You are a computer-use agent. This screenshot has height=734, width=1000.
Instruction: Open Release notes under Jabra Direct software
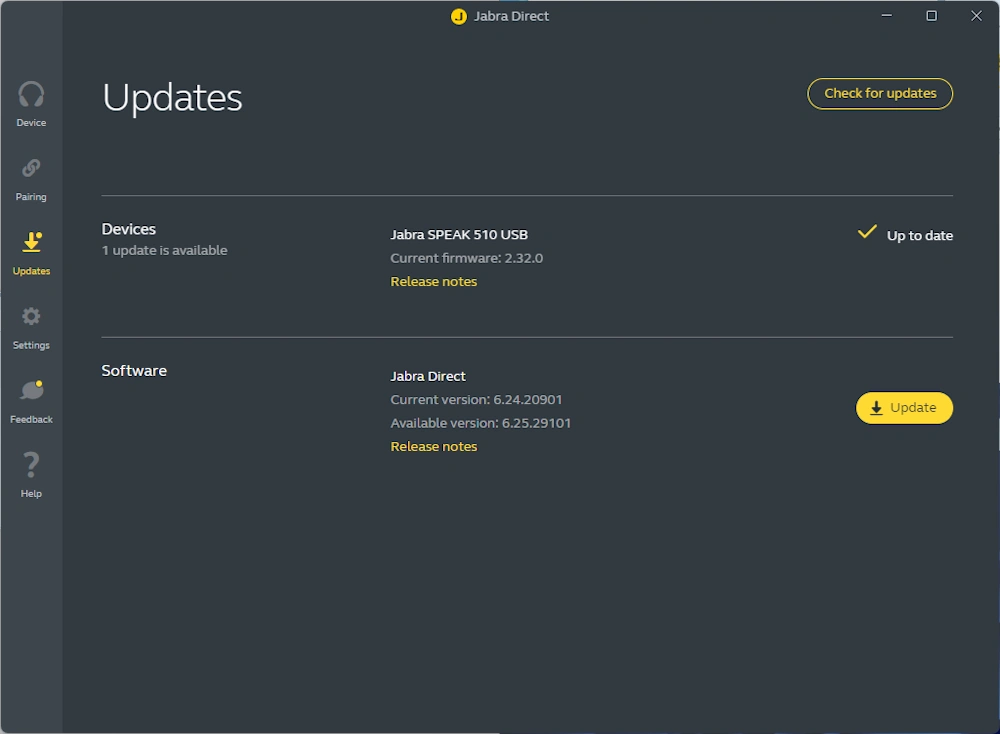click(433, 447)
